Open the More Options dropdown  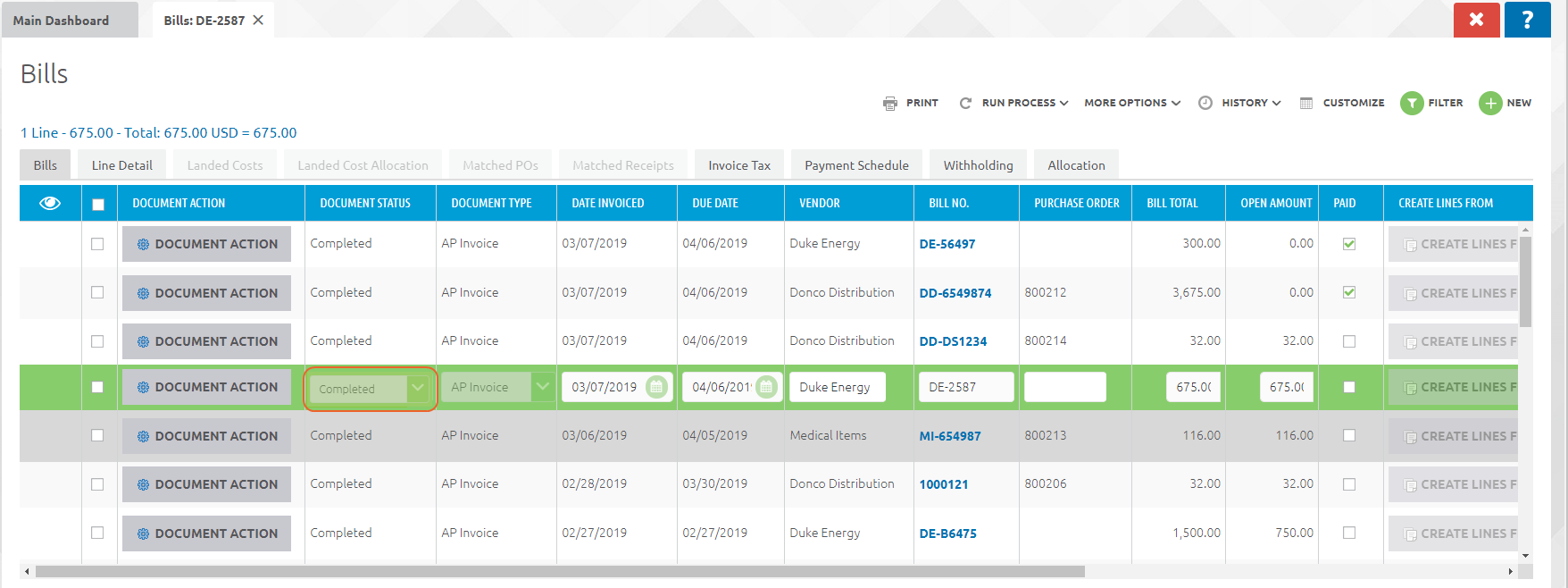click(x=1131, y=103)
